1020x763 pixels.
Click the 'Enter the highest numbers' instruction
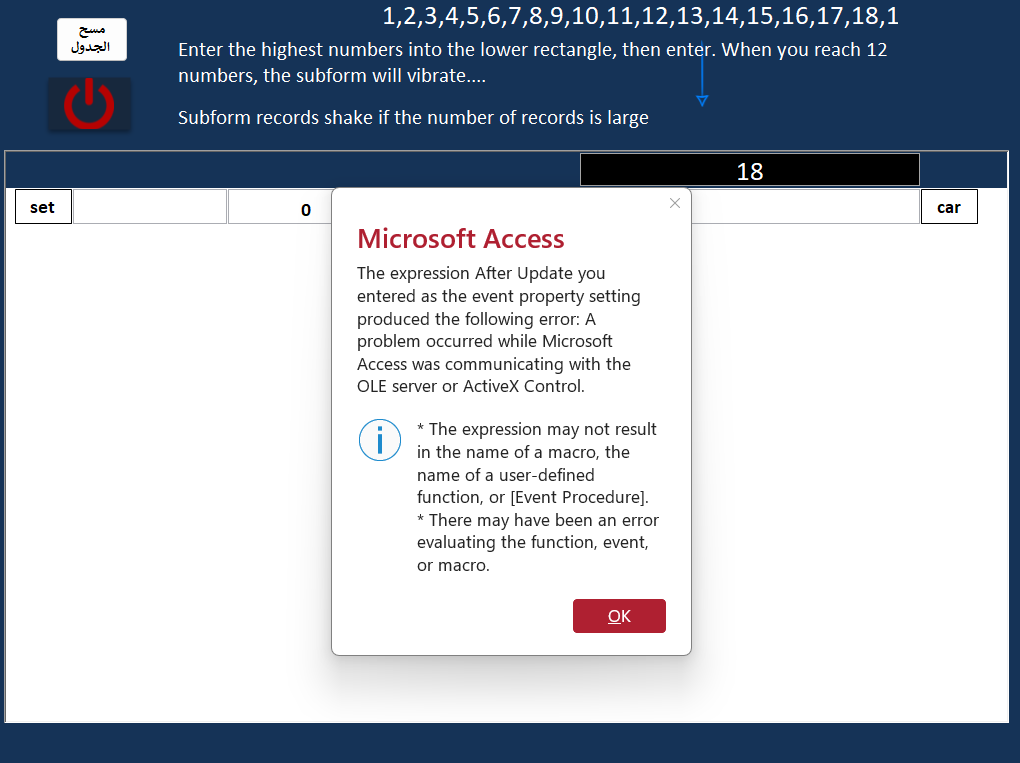532,62
